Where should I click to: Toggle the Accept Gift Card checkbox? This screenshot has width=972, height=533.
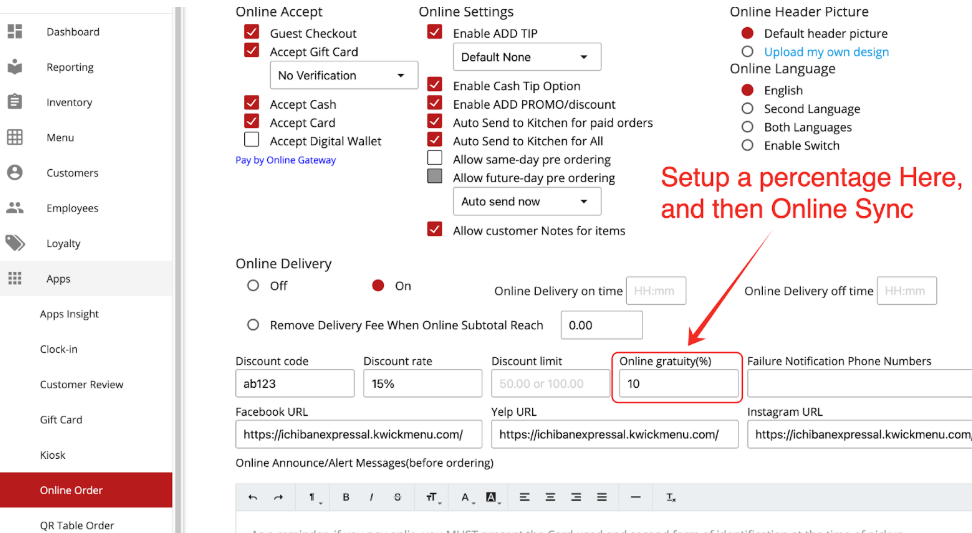pyautogui.click(x=252, y=50)
